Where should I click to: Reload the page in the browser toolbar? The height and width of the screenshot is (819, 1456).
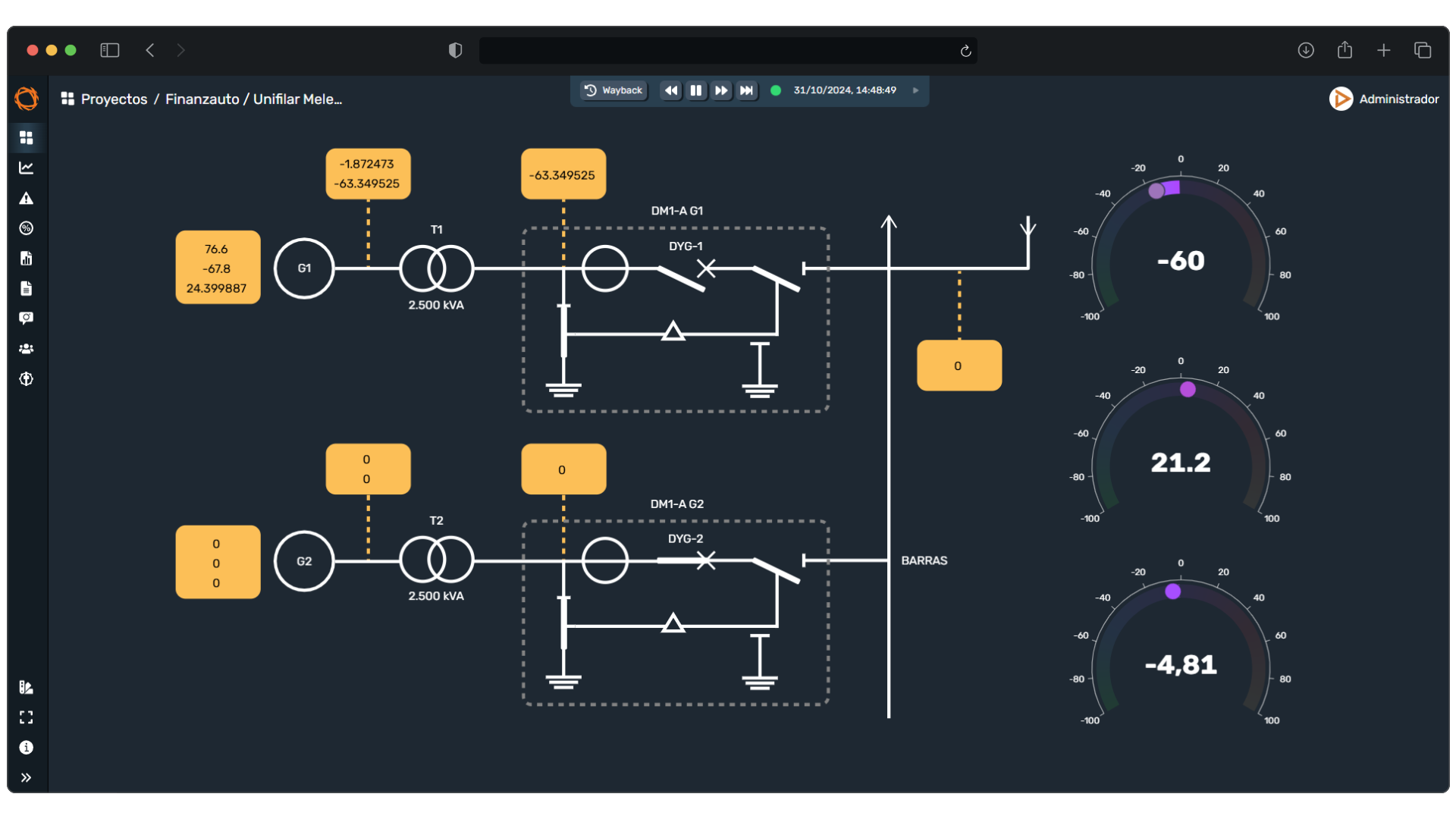965,51
